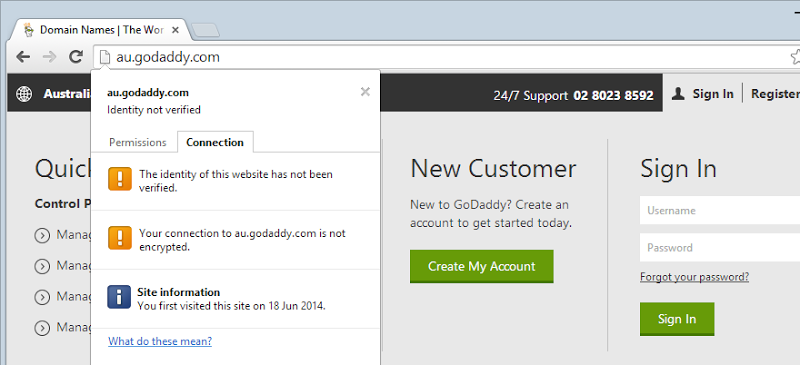Click the fourth circled arrow under Control P
The height and width of the screenshot is (365, 800).
[x=42, y=328]
